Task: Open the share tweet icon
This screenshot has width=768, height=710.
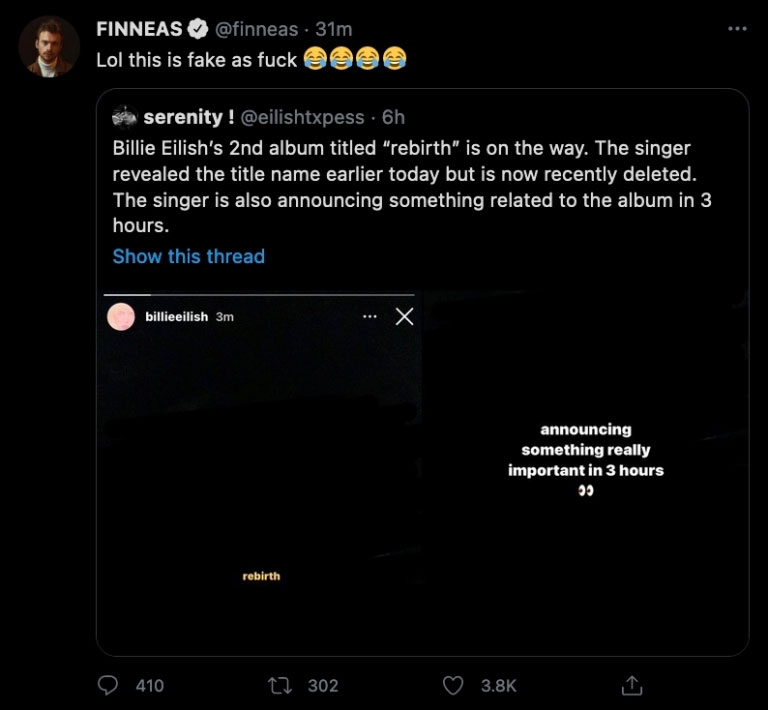Action: (x=631, y=685)
